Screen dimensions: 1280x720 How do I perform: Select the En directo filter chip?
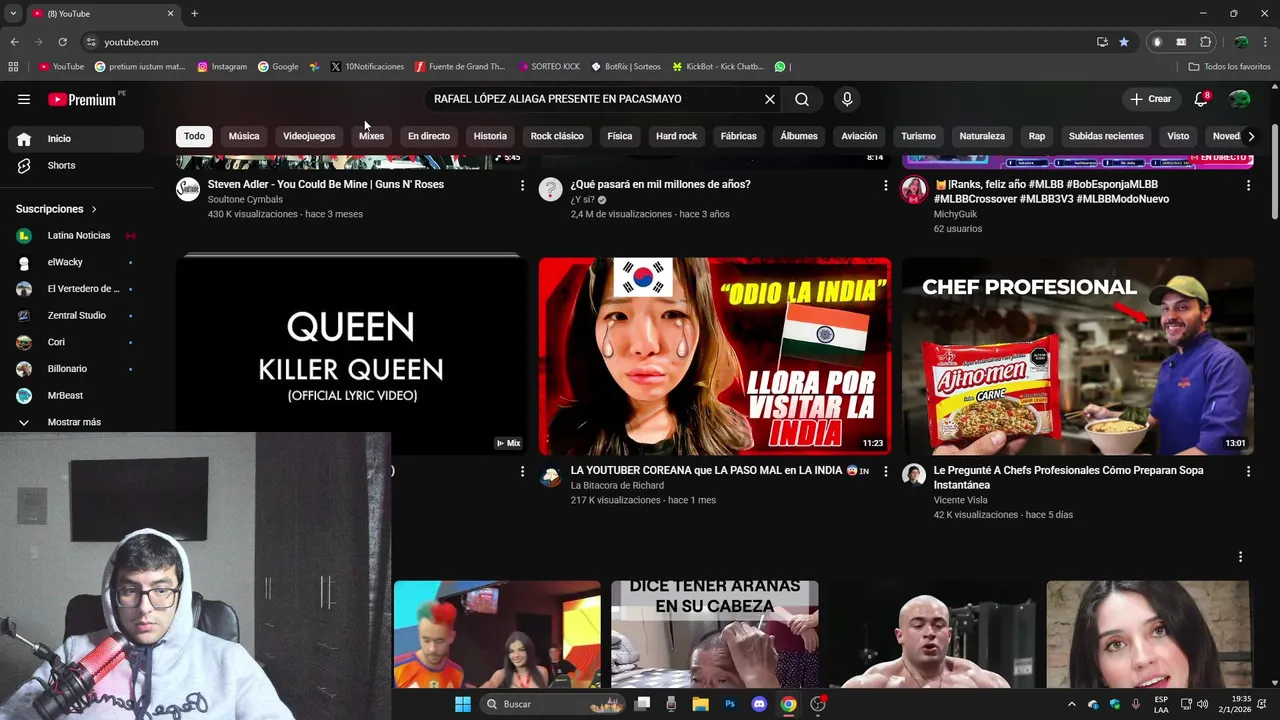(429, 136)
